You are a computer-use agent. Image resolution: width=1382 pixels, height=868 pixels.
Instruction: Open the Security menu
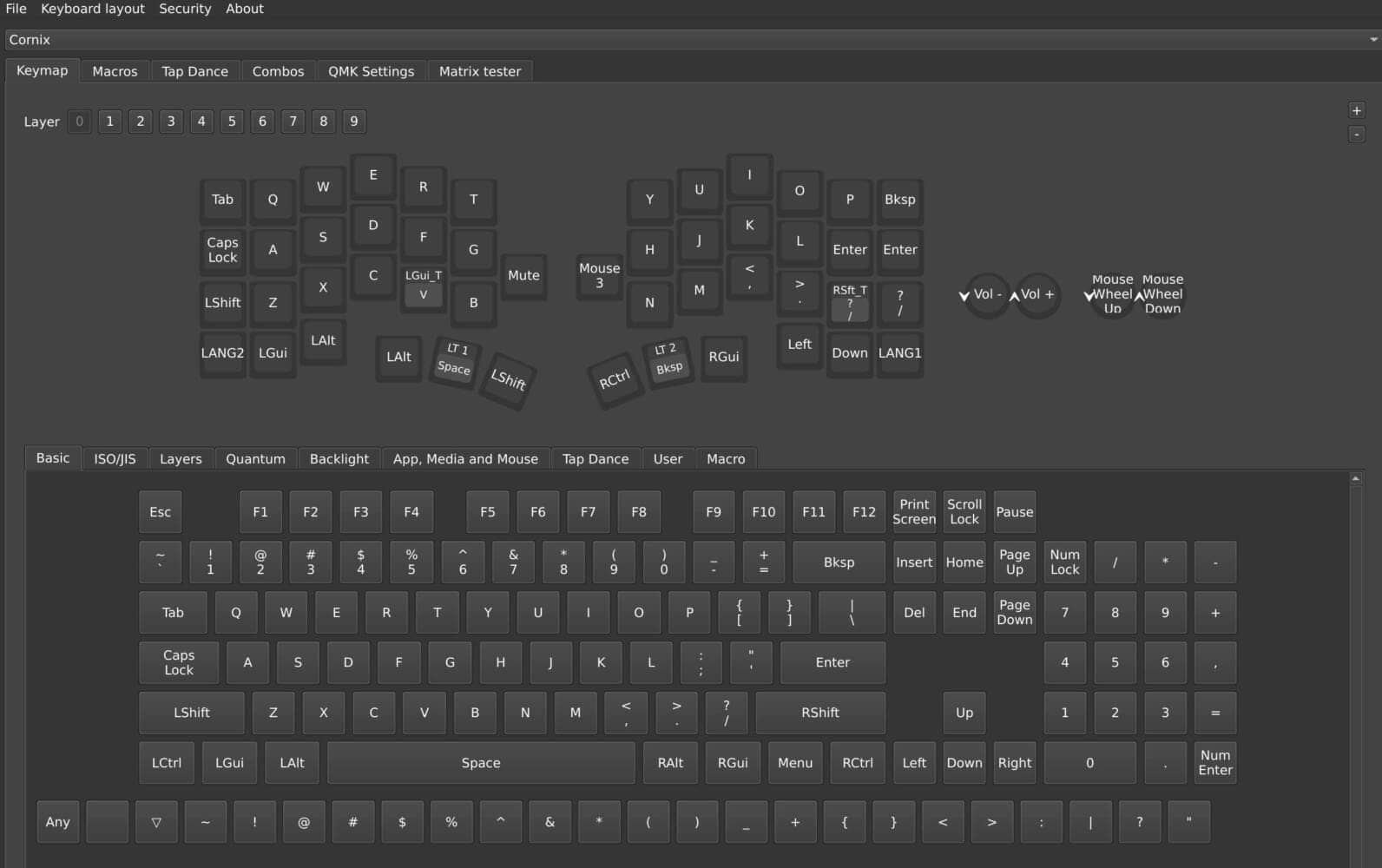pos(185,9)
